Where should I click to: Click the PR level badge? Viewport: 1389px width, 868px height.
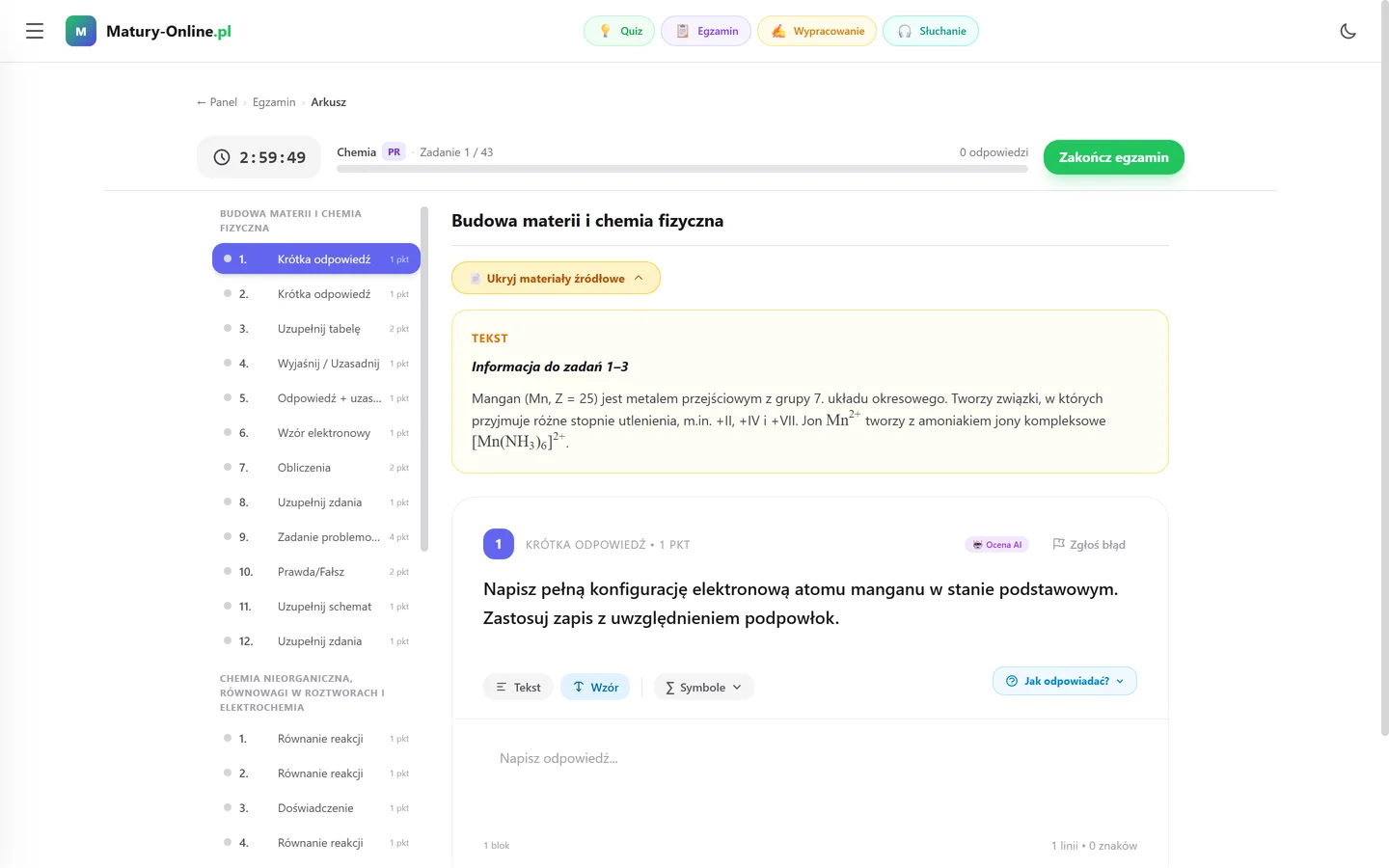tap(395, 152)
